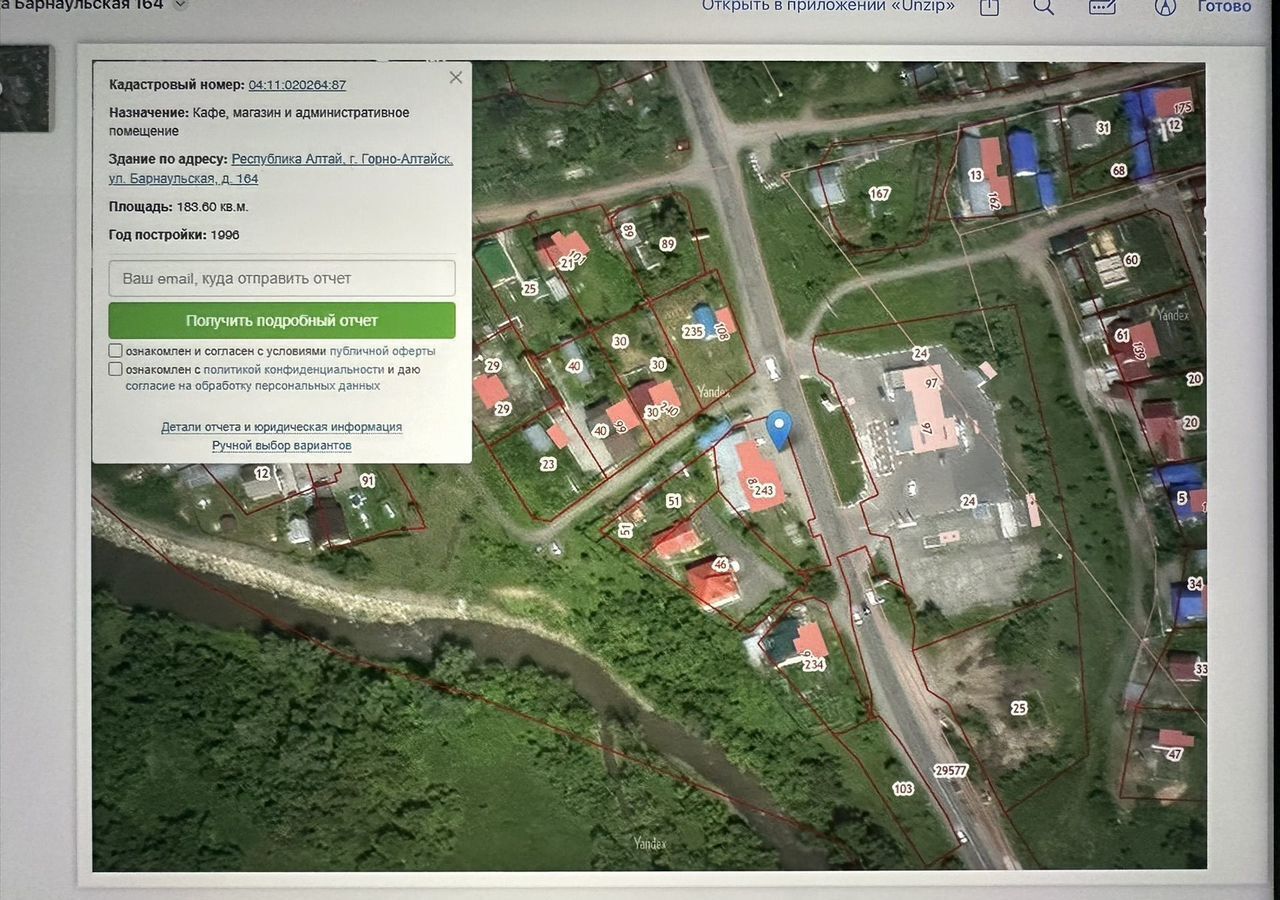Click parcel label 91 on map
This screenshot has width=1280, height=900.
coord(367,481)
